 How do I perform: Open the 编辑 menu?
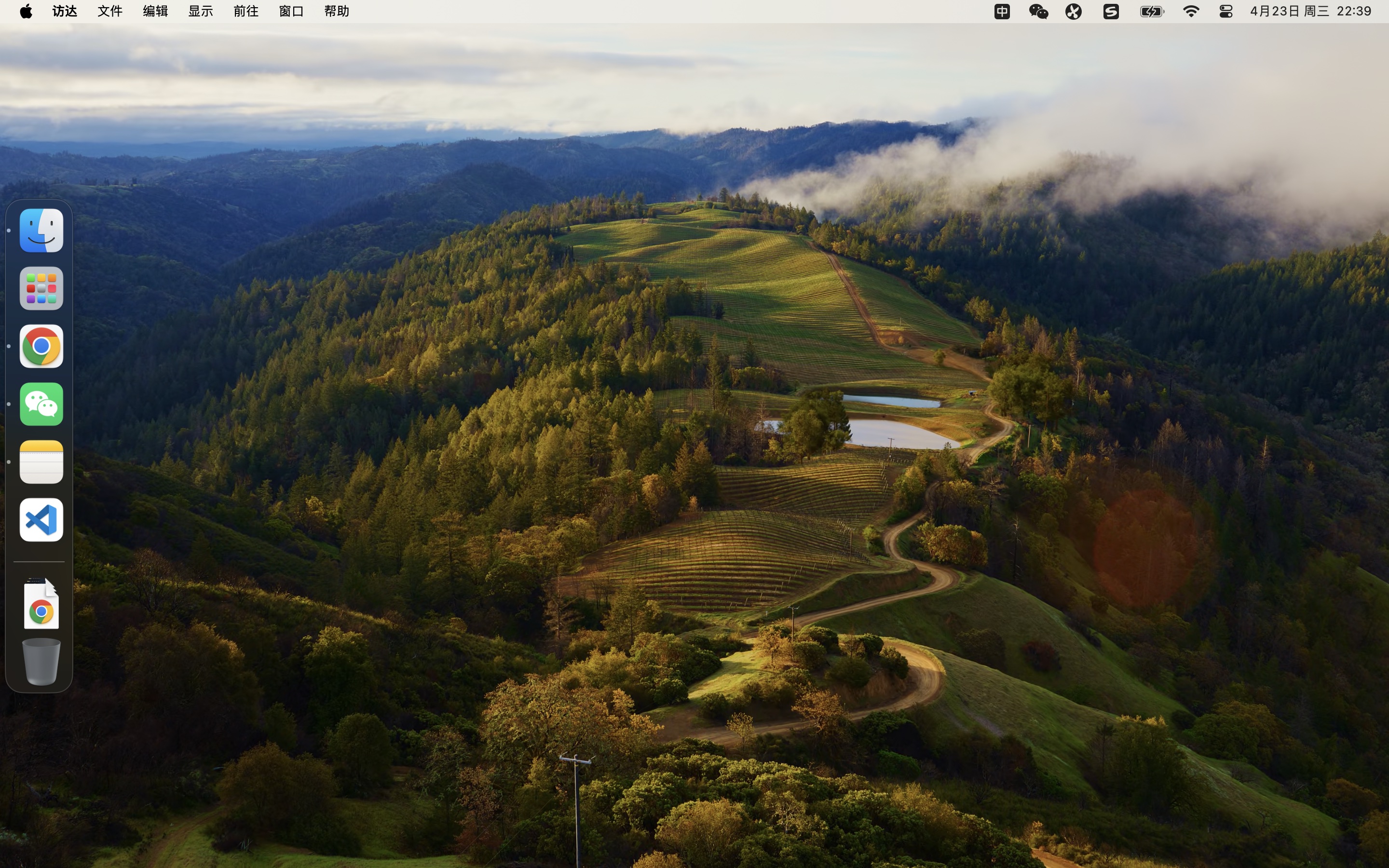click(156, 12)
